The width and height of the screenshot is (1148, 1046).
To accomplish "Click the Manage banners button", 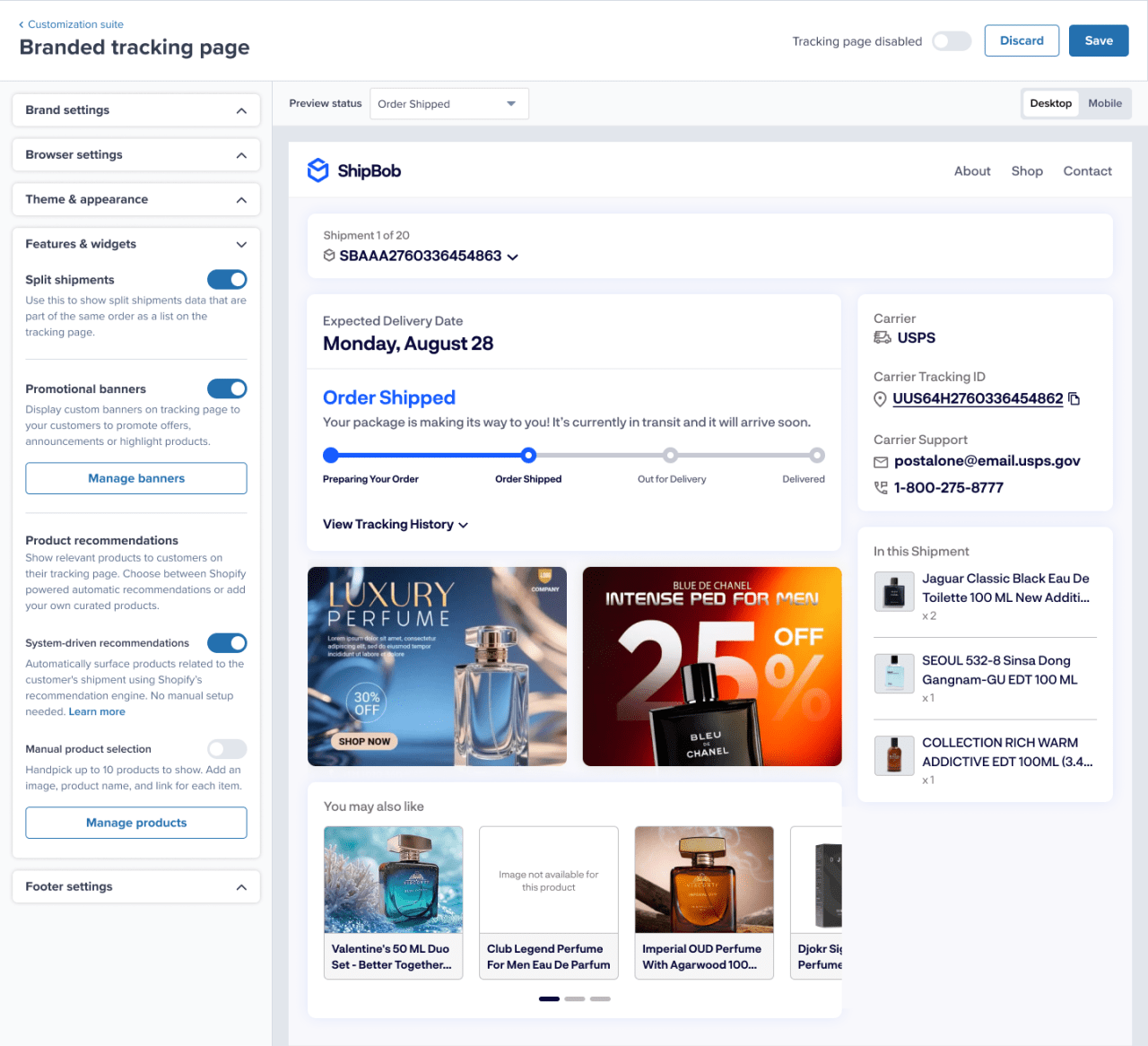I will 136,478.
